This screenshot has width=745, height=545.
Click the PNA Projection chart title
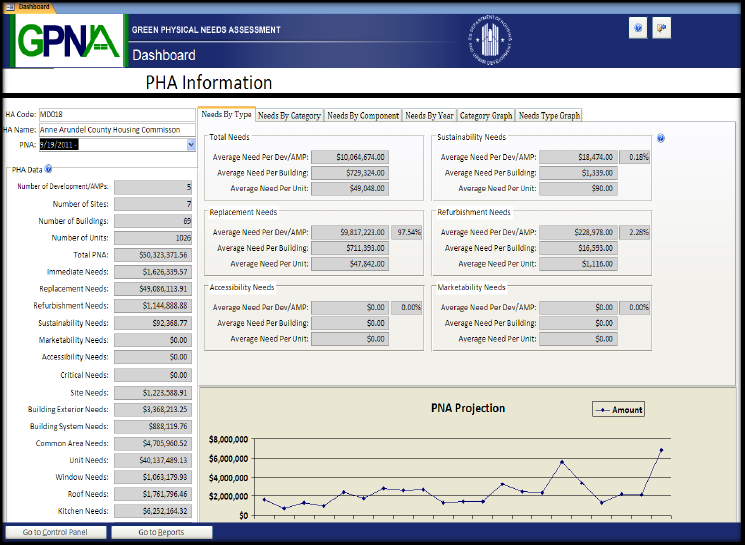(x=468, y=408)
